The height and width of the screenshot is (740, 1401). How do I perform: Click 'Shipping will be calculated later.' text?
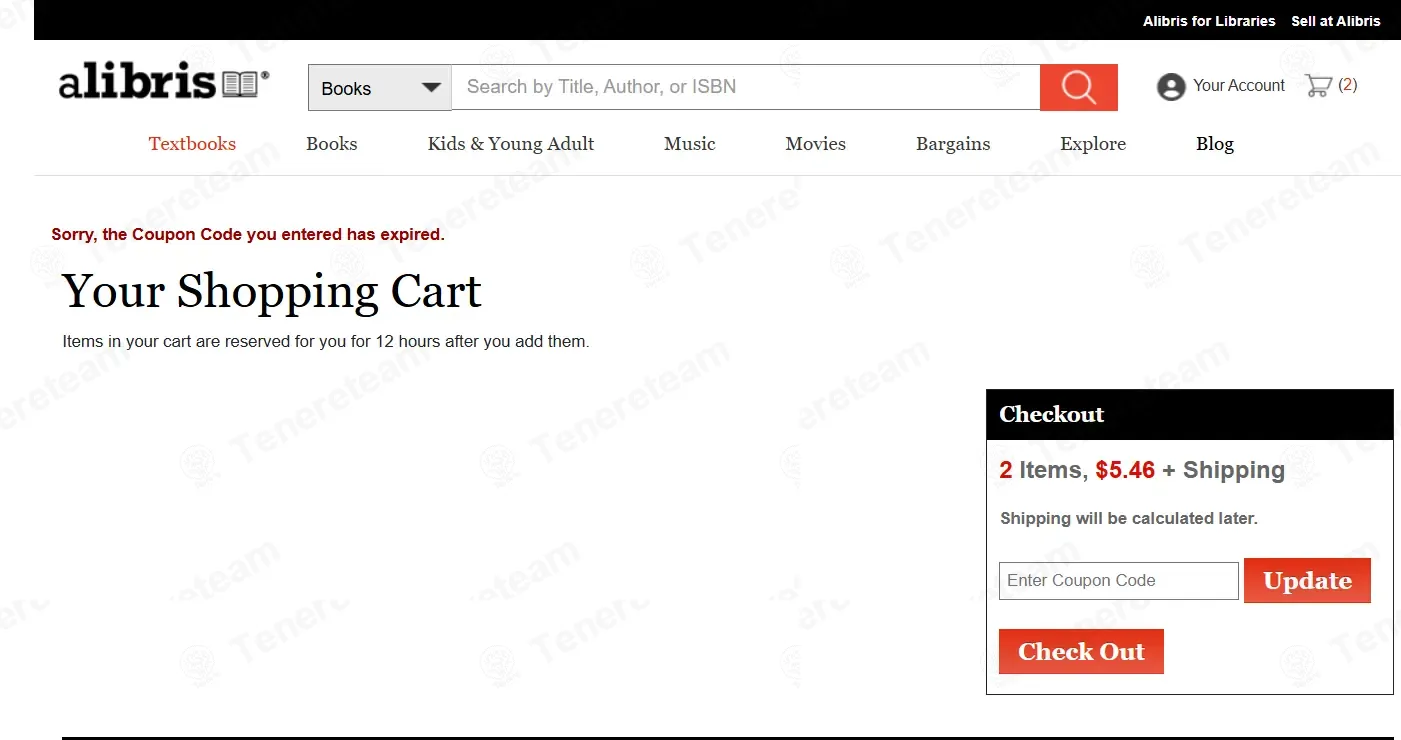(1129, 519)
